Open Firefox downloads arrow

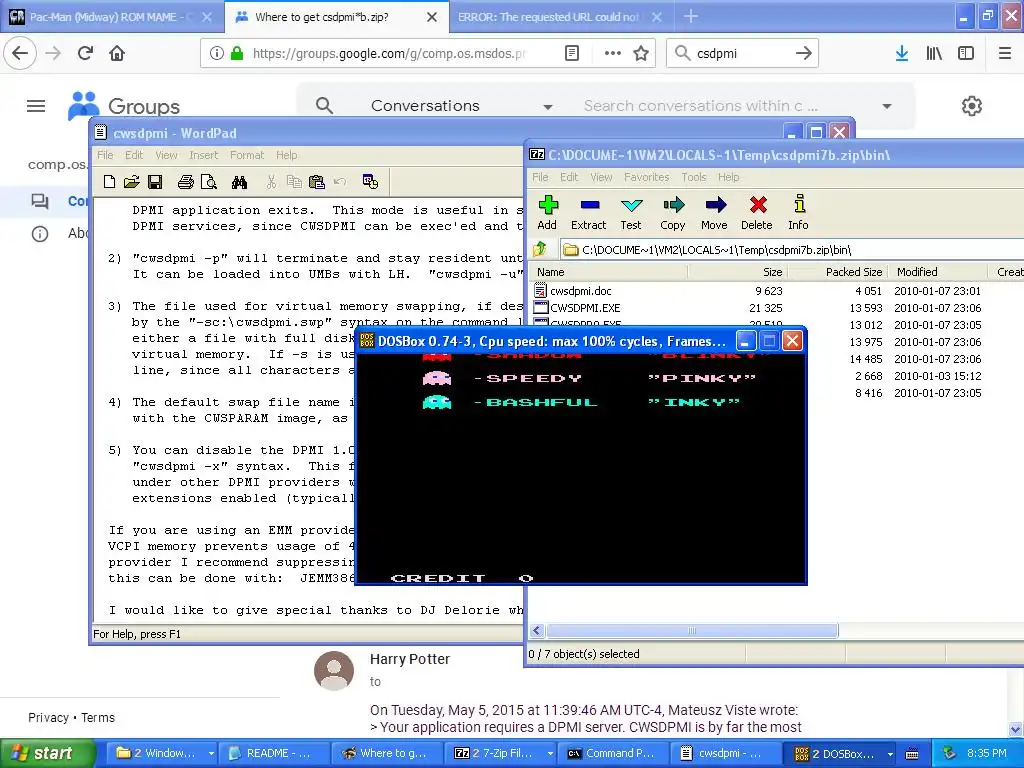click(x=902, y=54)
